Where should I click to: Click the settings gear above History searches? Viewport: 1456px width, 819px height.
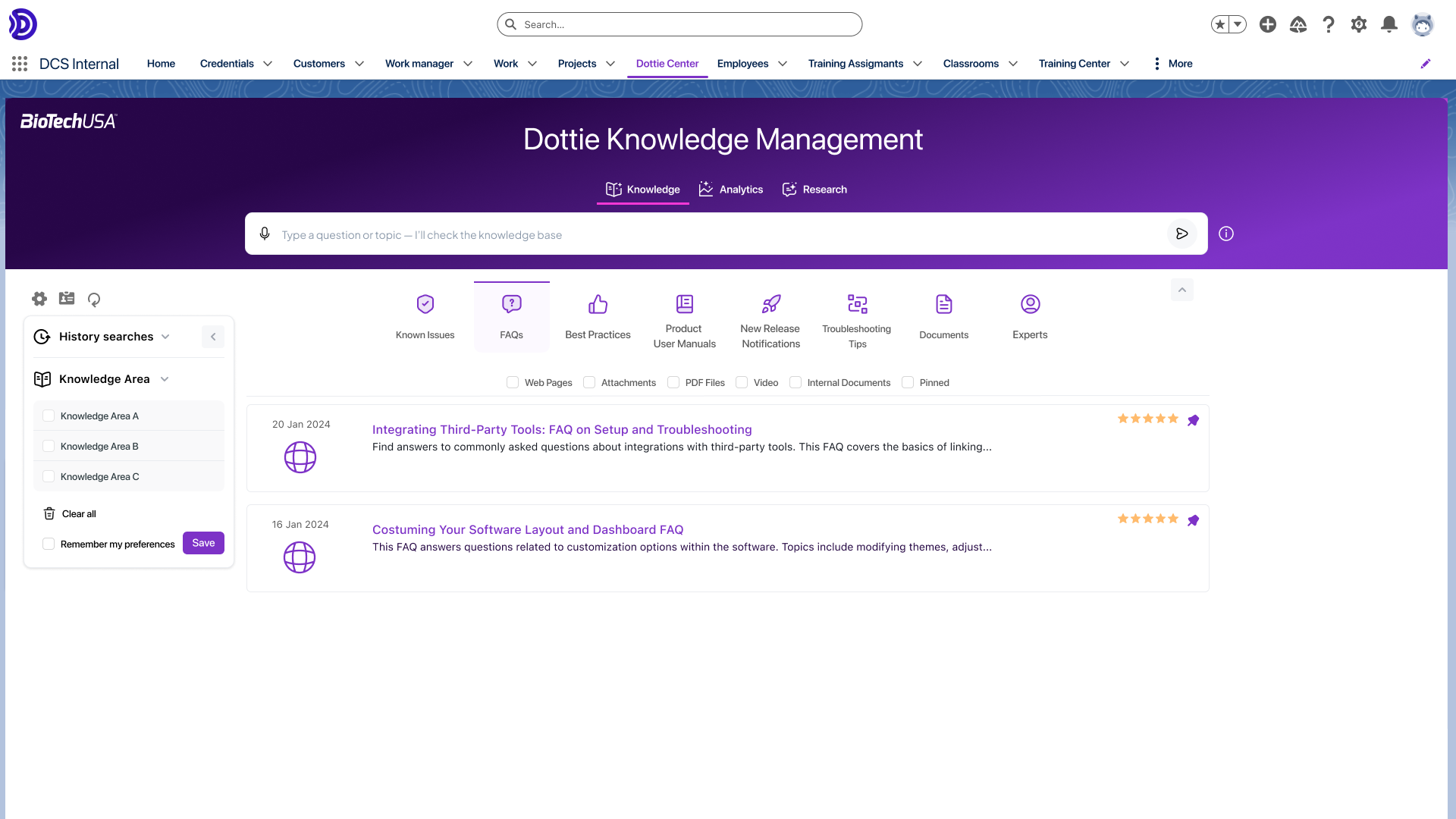coord(39,299)
